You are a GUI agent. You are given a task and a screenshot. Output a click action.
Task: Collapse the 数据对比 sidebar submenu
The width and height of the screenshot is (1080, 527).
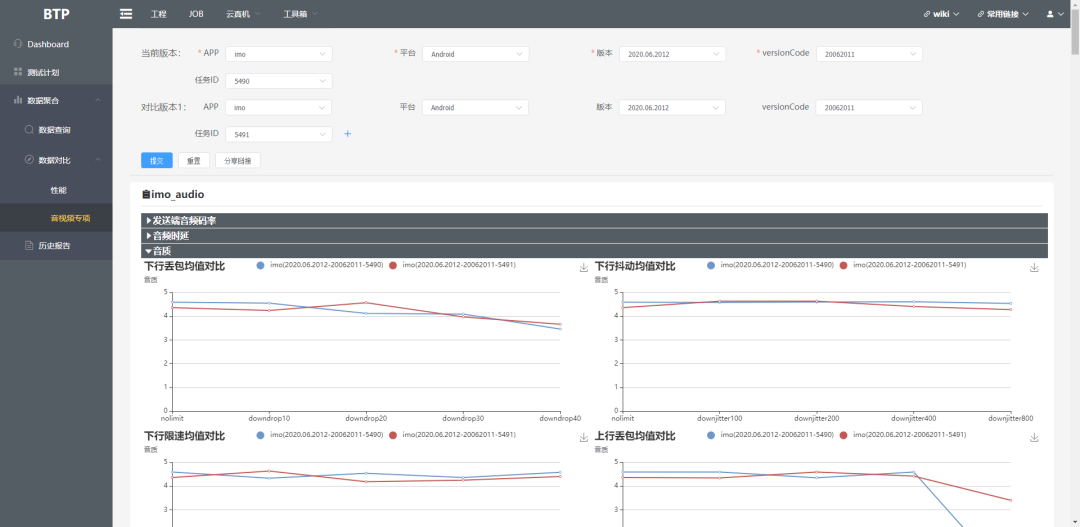point(98,160)
